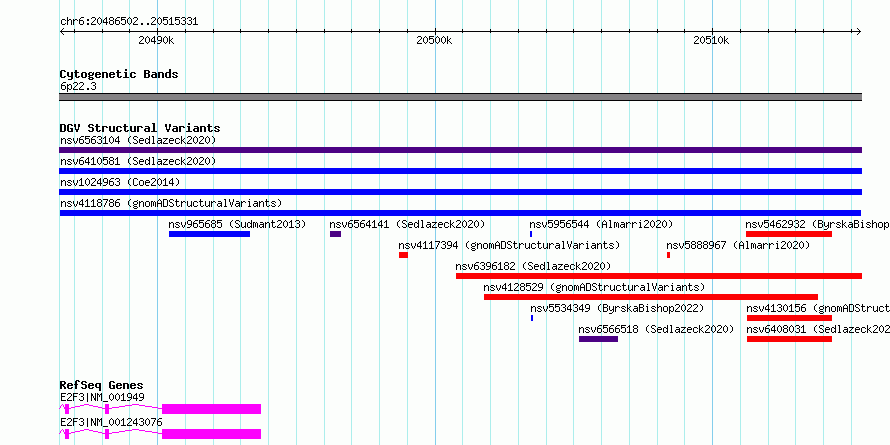Select the nsv6564141 purple variant bar
Image resolution: width=890 pixels, height=445 pixels.
[x=335, y=234]
